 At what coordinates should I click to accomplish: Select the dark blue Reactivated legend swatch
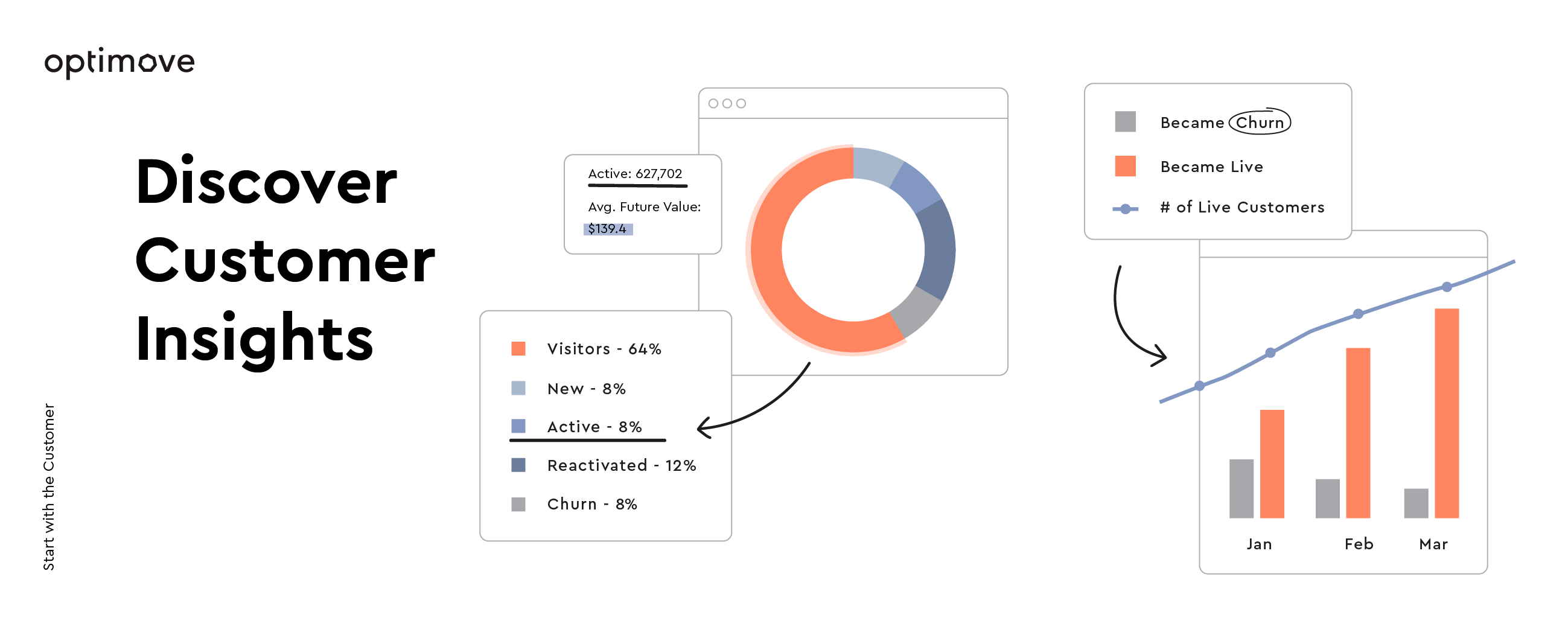(x=518, y=465)
